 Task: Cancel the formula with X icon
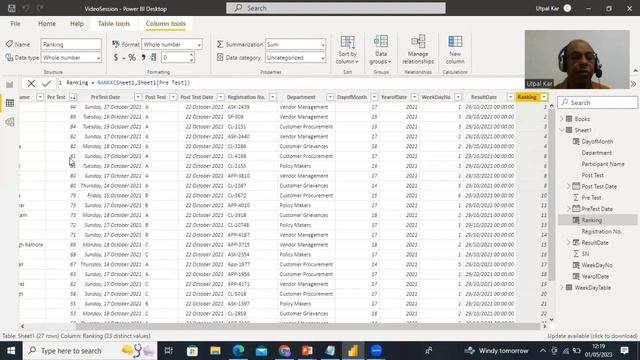click(x=31, y=83)
